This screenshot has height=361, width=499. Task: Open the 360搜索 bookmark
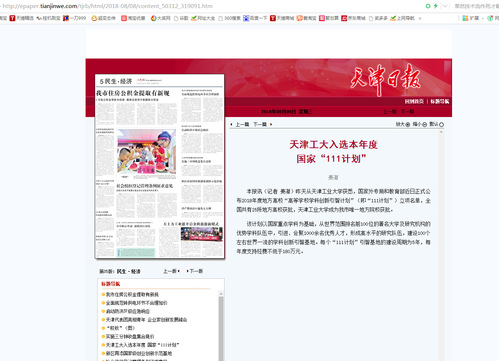pos(229,18)
